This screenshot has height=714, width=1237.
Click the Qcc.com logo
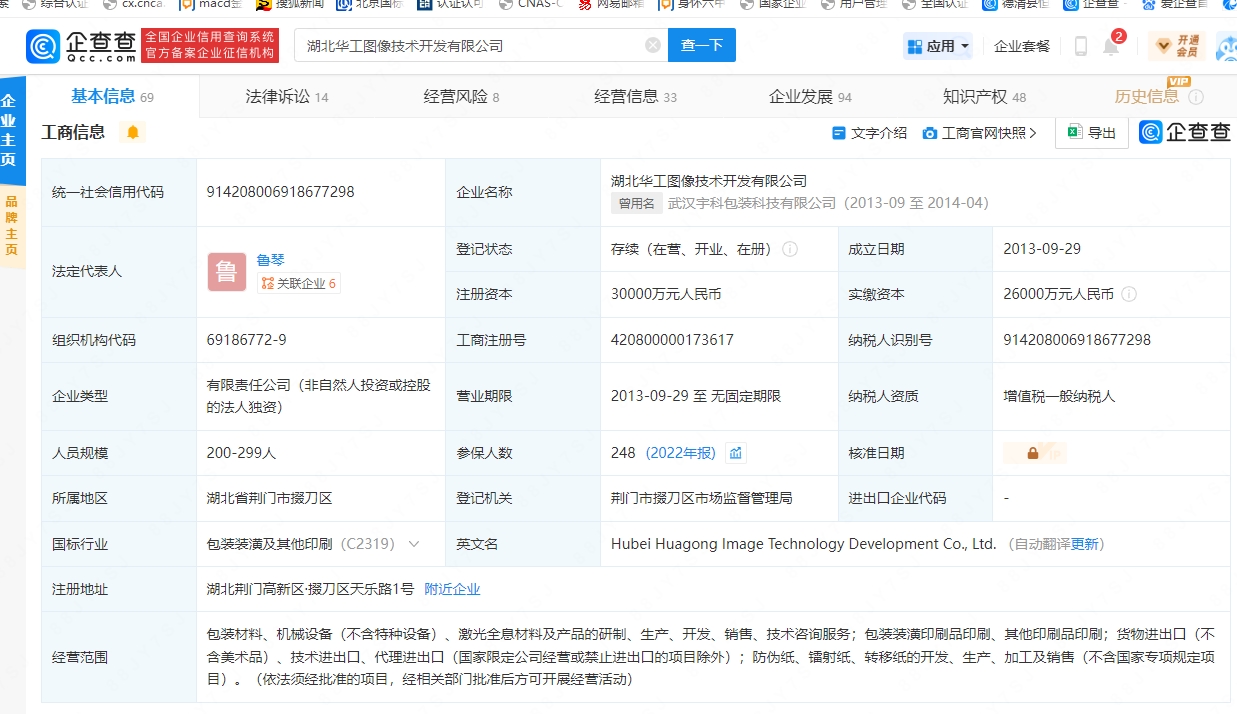[83, 45]
